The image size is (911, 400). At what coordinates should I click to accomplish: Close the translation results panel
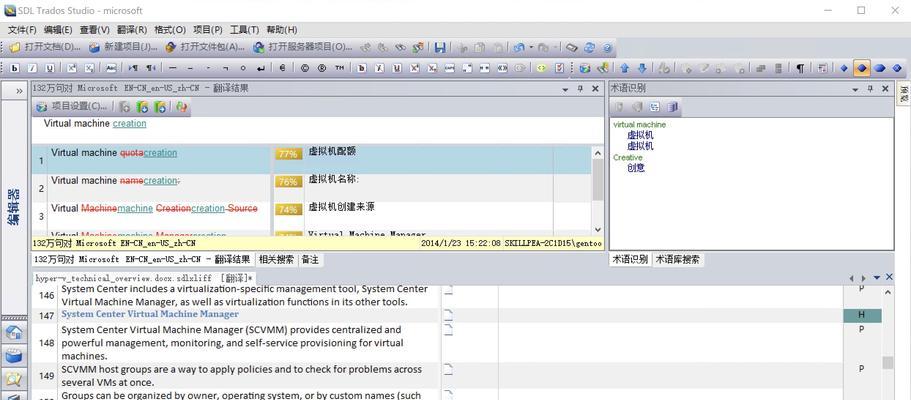595,89
